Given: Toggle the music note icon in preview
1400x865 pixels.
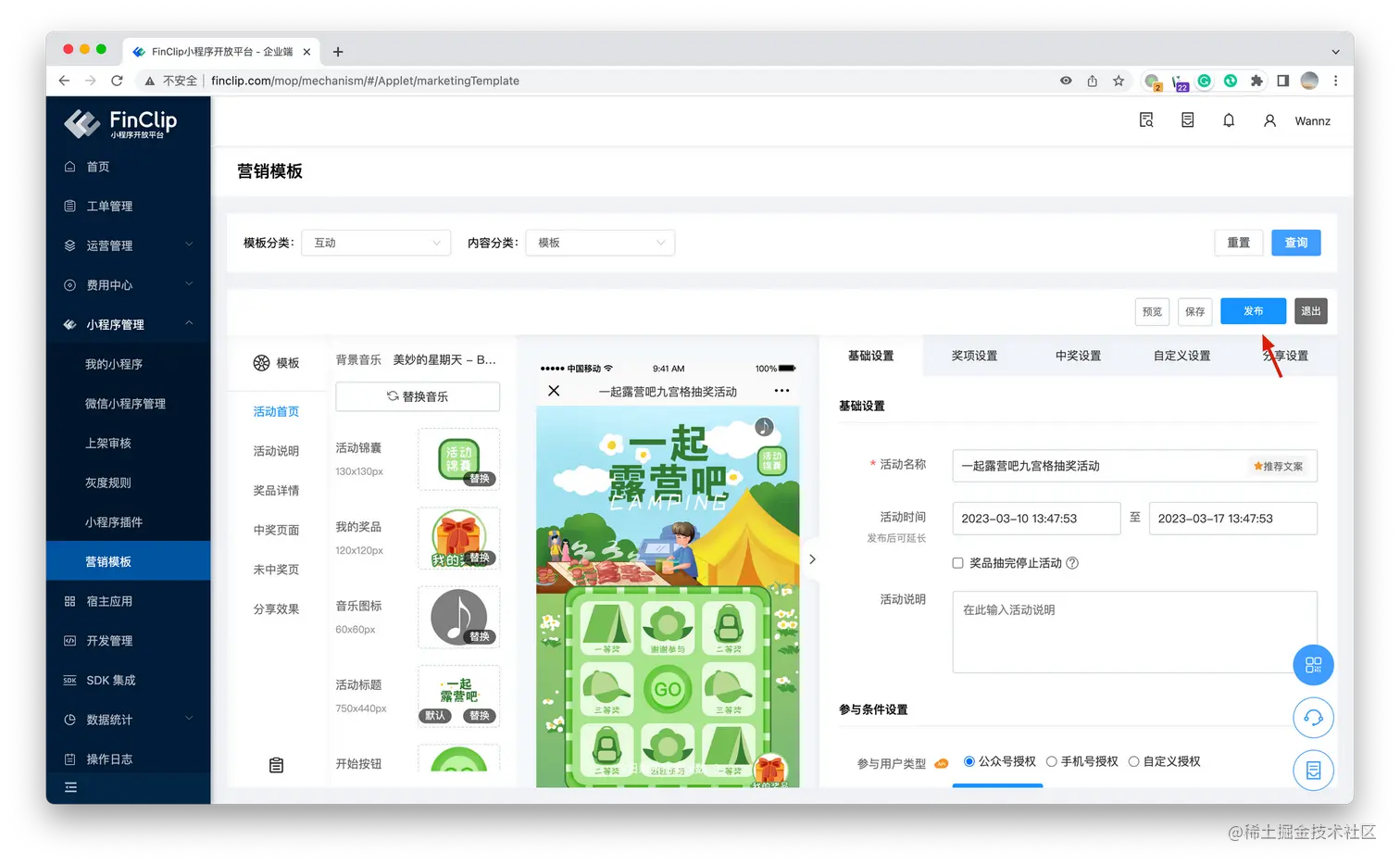Looking at the screenshot, I should pyautogui.click(x=764, y=427).
